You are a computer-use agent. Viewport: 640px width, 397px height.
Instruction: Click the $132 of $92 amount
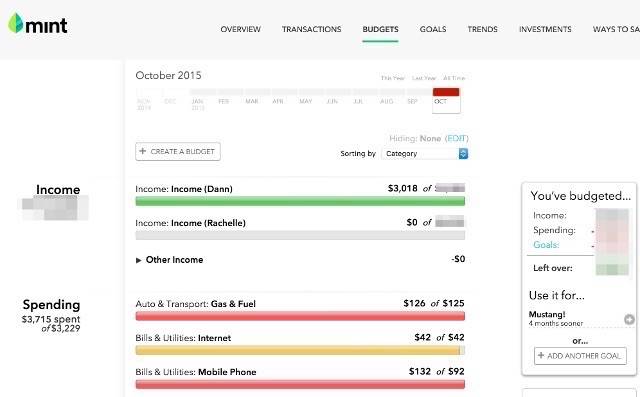tap(437, 371)
